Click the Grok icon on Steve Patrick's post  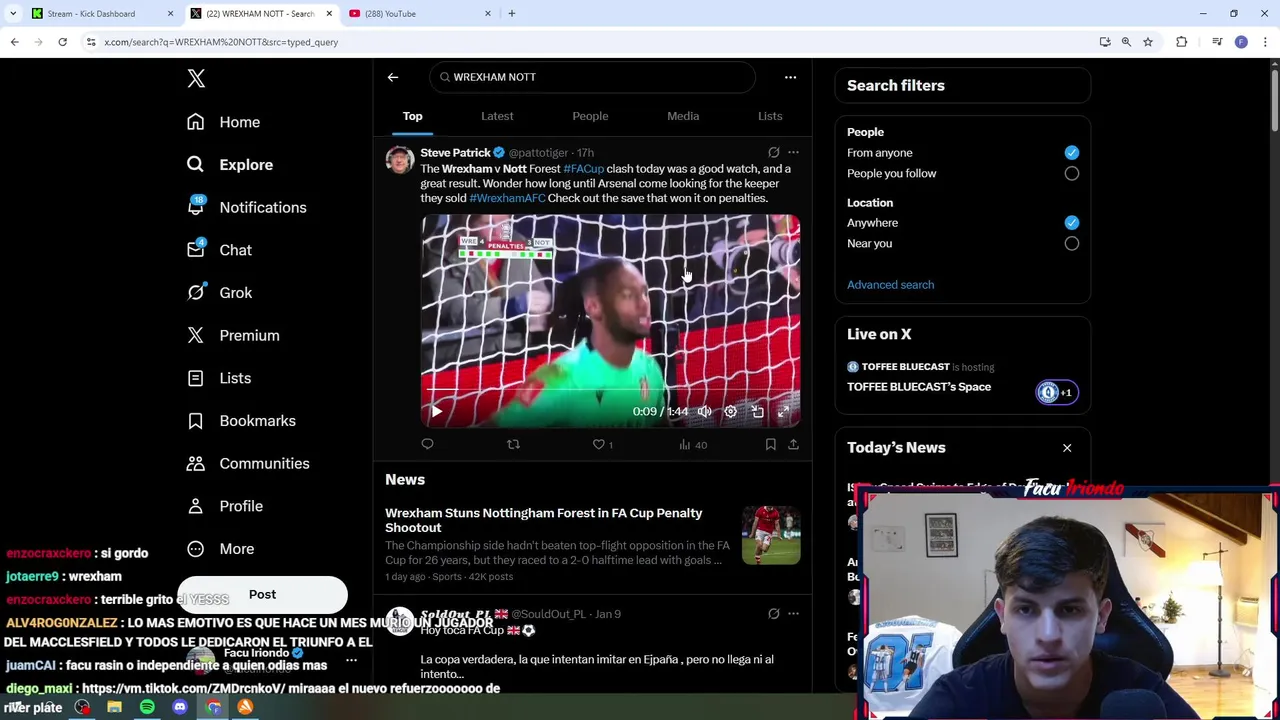click(773, 153)
